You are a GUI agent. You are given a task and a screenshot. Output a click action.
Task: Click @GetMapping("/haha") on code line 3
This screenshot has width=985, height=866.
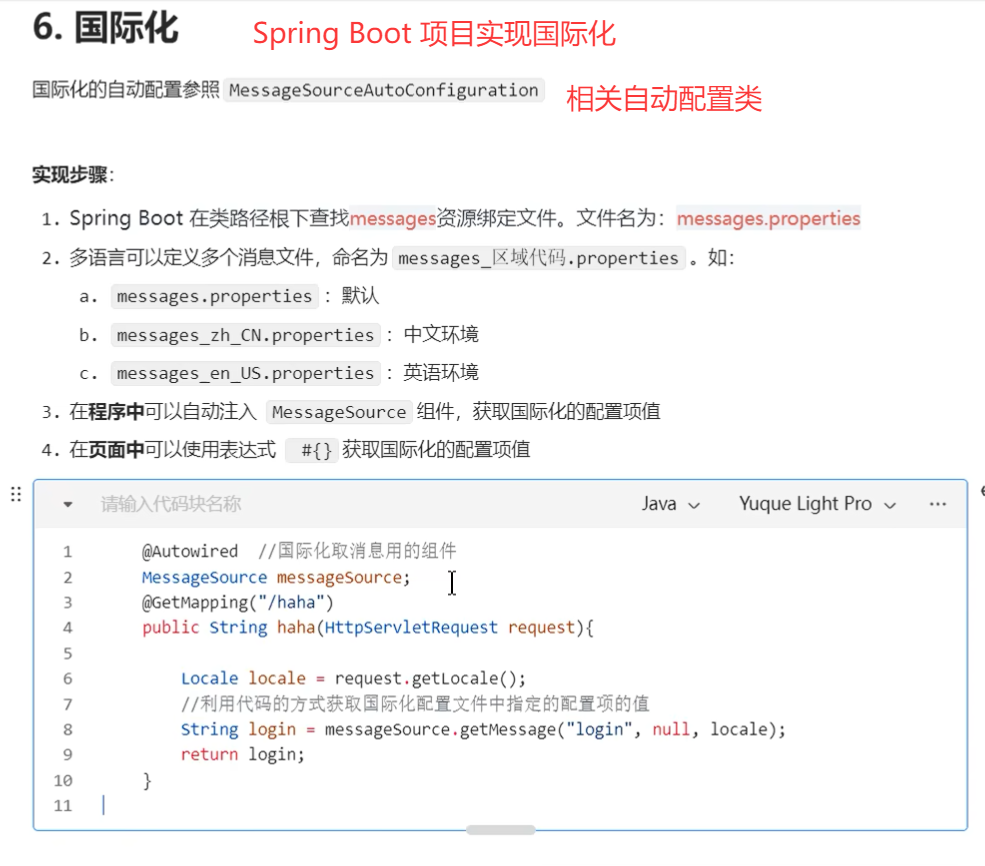(237, 603)
